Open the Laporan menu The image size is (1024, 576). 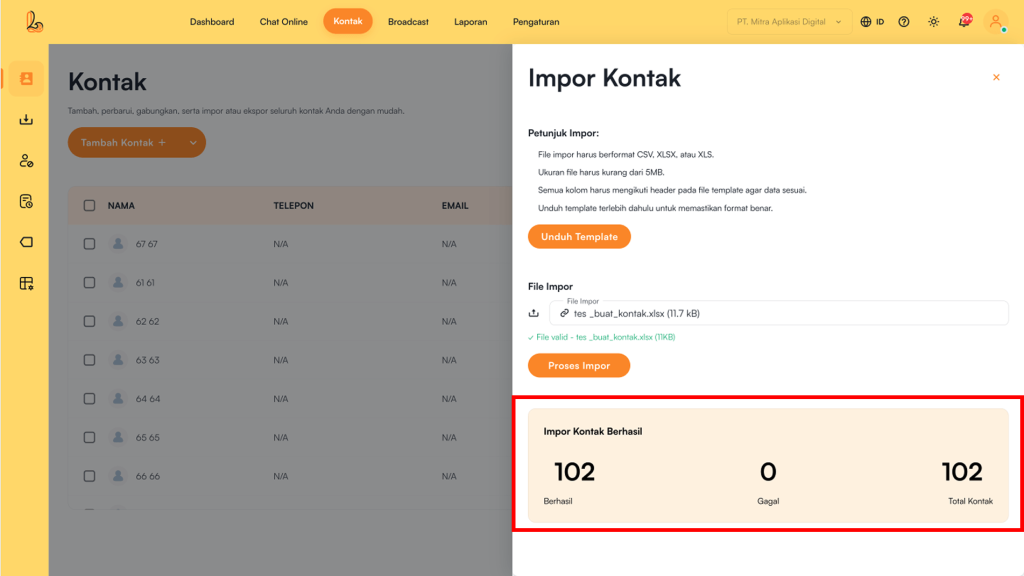[470, 22]
